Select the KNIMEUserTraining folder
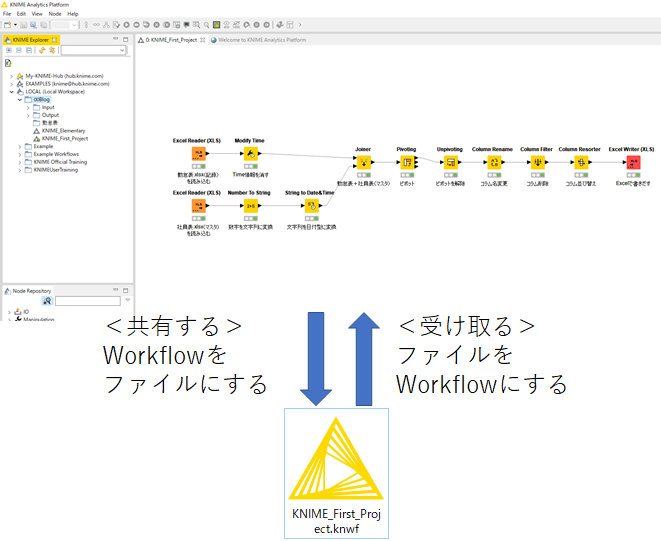 [x=56, y=170]
